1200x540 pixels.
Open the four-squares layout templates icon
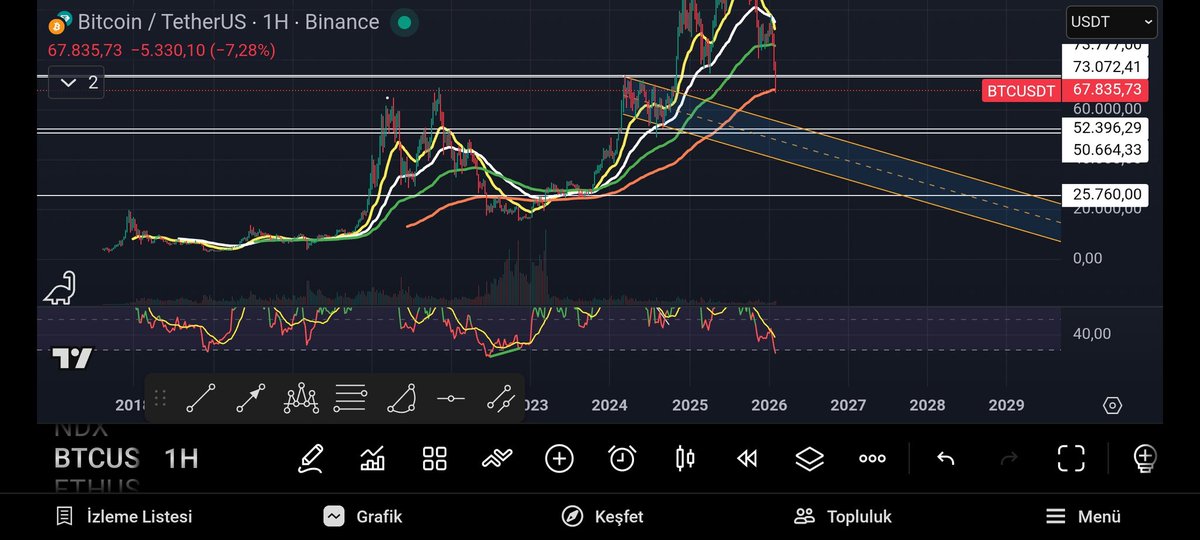(434, 459)
